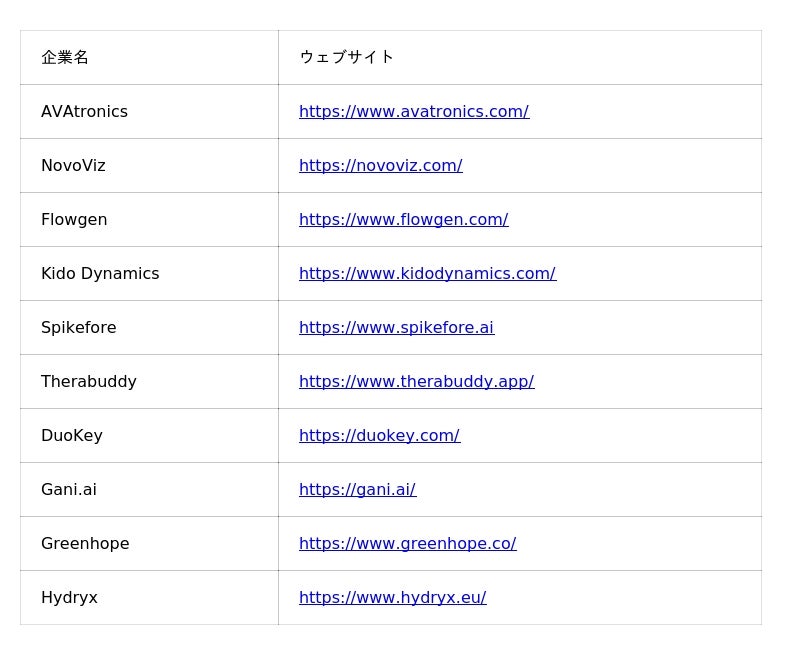Click the AVAtronics company name cell
Screen dimensions: 800x655
(x=84, y=112)
